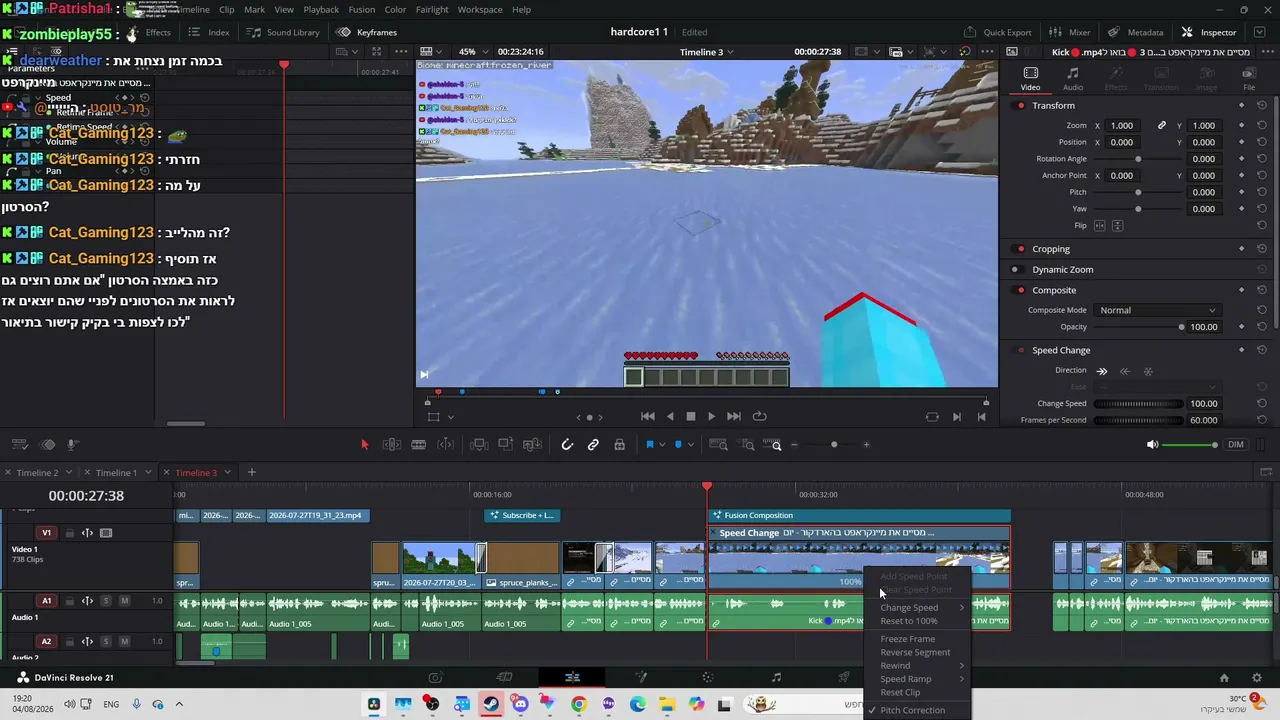
Task: Select the arrow Selection mode tool
Action: [x=364, y=445]
